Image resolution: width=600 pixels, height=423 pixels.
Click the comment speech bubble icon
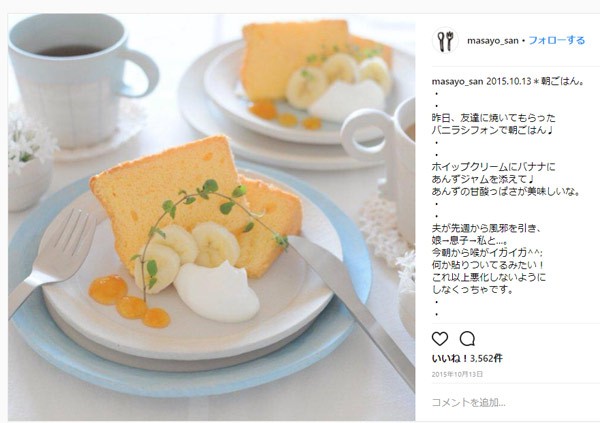pyautogui.click(x=467, y=339)
